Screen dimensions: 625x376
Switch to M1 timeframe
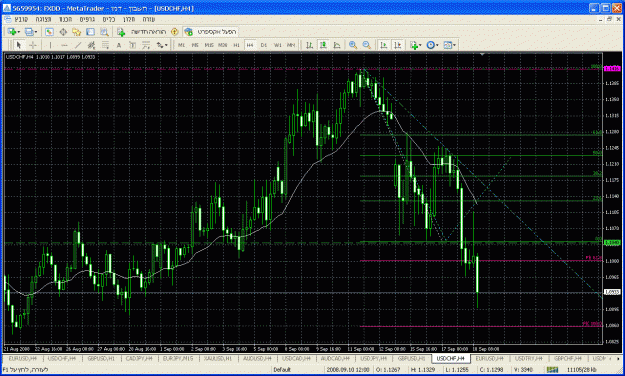(181, 45)
